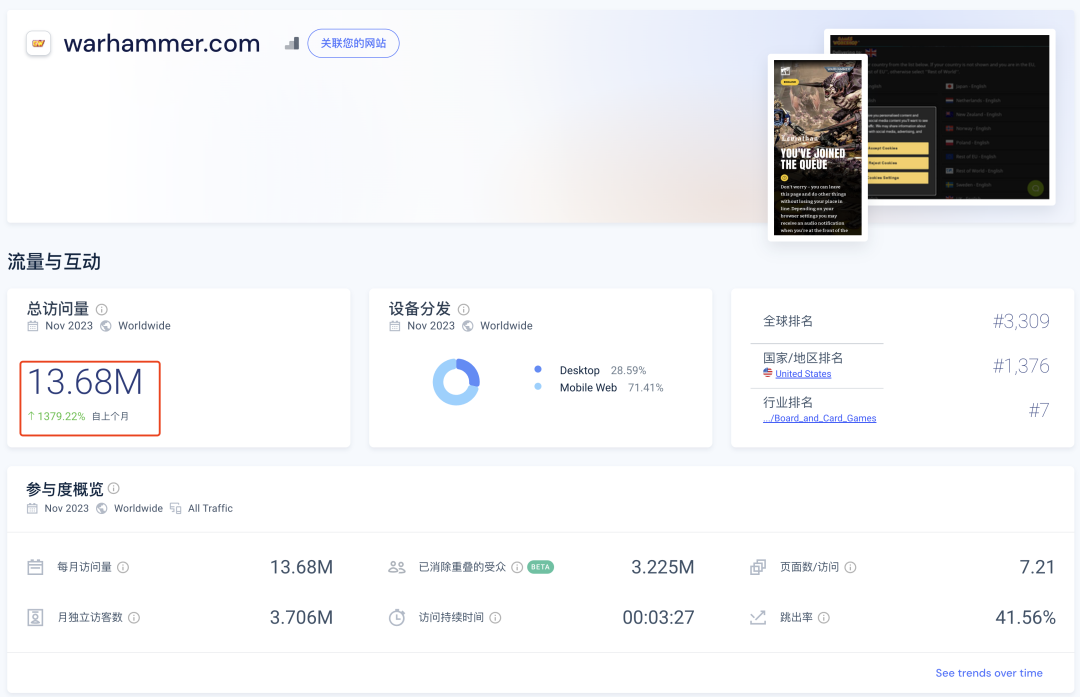
Task: Click the country rank value #1,376
Action: (1021, 366)
